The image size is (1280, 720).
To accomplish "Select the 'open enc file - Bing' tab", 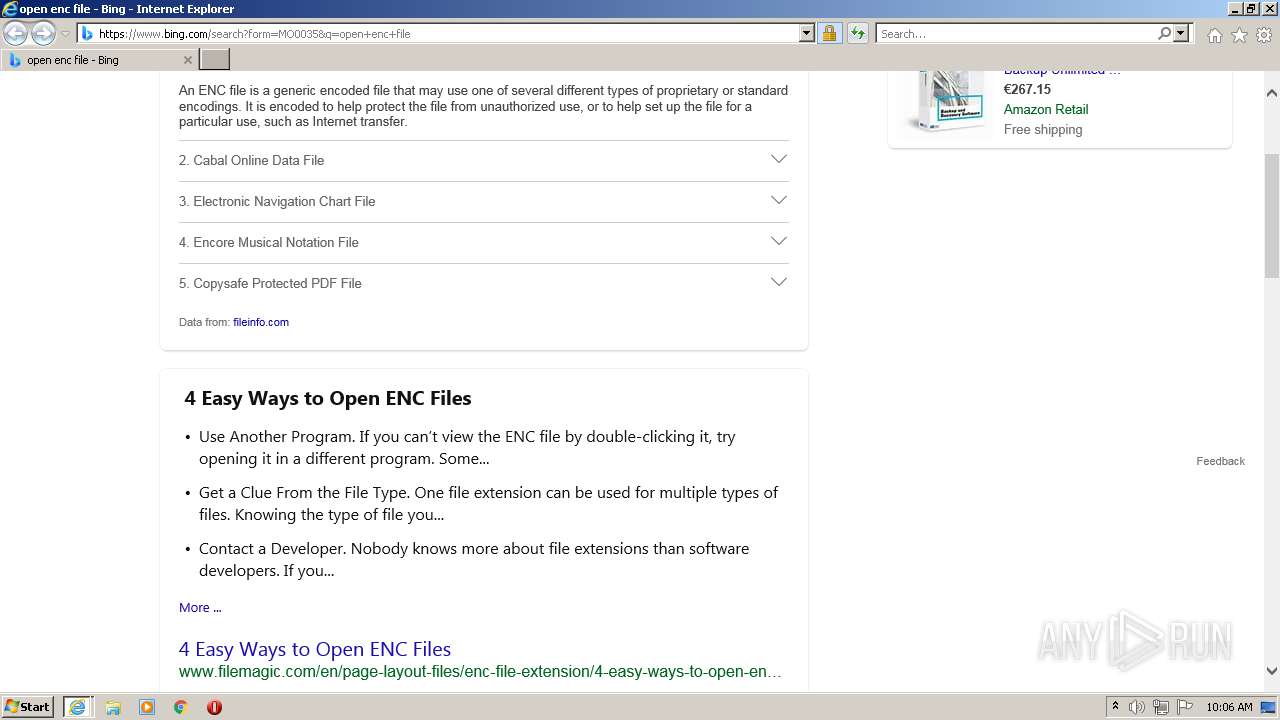I will click(100, 60).
